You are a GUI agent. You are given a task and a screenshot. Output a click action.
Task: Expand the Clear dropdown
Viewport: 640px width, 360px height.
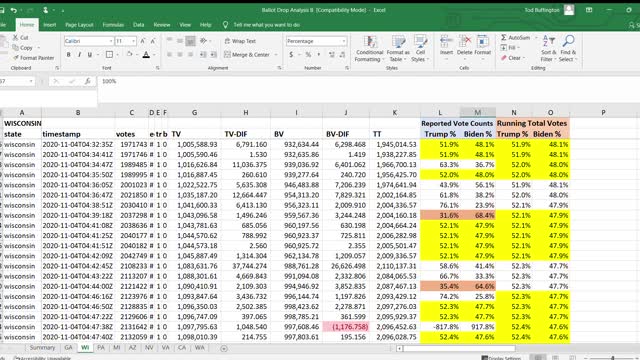pos(524,58)
